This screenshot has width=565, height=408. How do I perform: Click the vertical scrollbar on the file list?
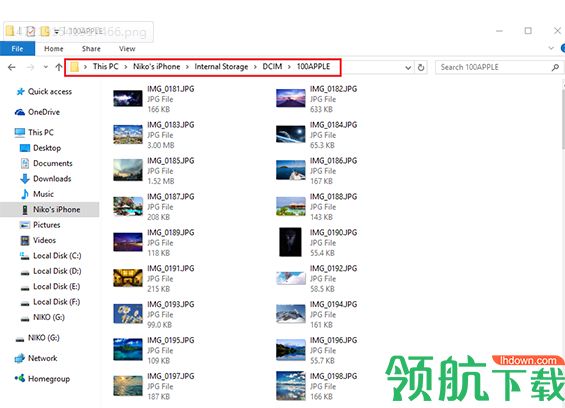pyautogui.click(x=563, y=119)
